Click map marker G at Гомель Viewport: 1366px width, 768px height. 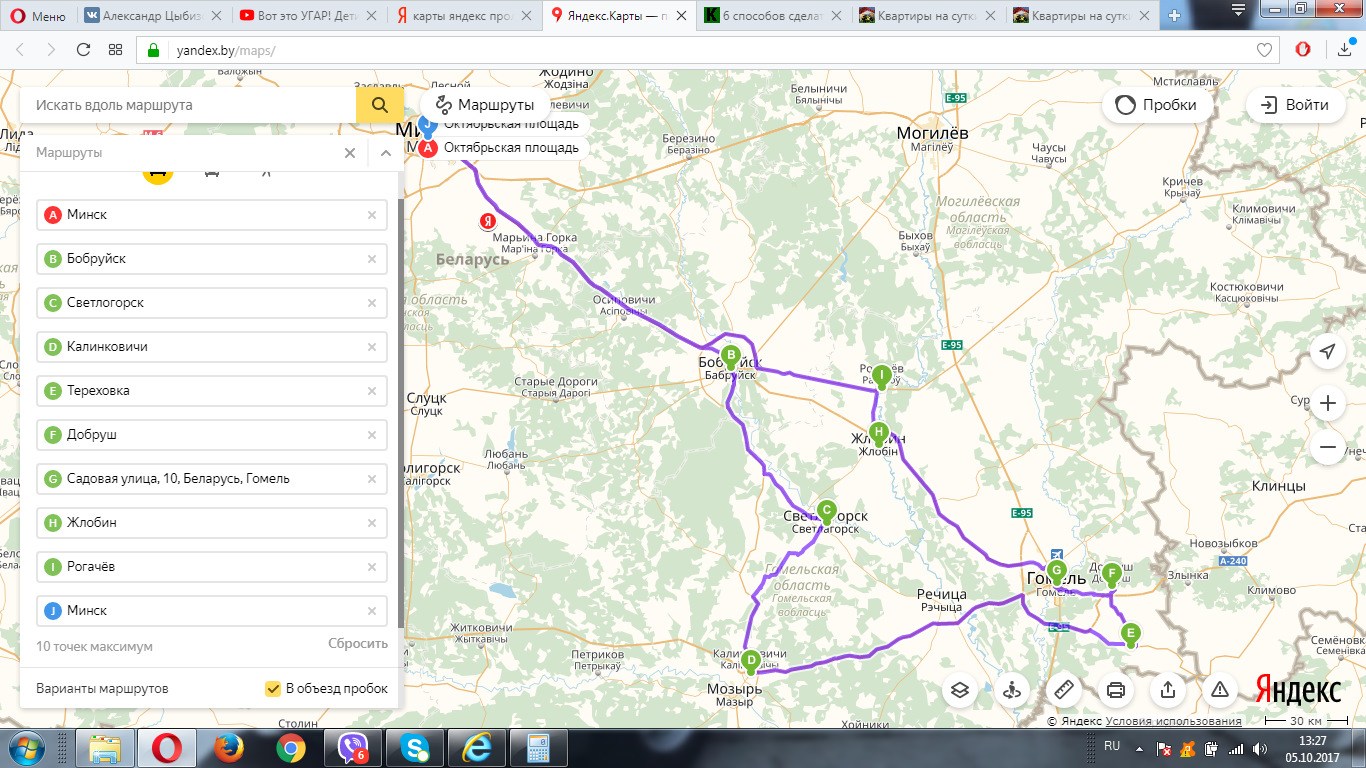click(x=1056, y=571)
